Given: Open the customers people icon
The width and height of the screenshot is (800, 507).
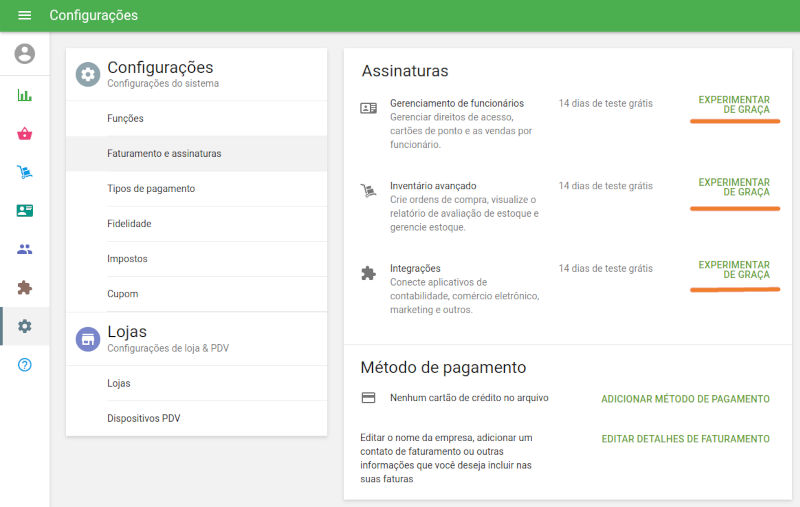Looking at the screenshot, I should [24, 249].
